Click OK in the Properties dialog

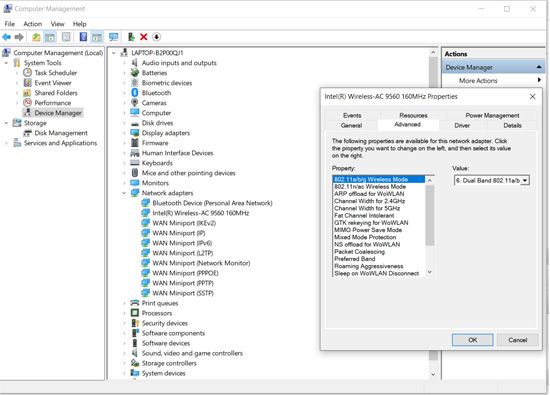pos(472,340)
